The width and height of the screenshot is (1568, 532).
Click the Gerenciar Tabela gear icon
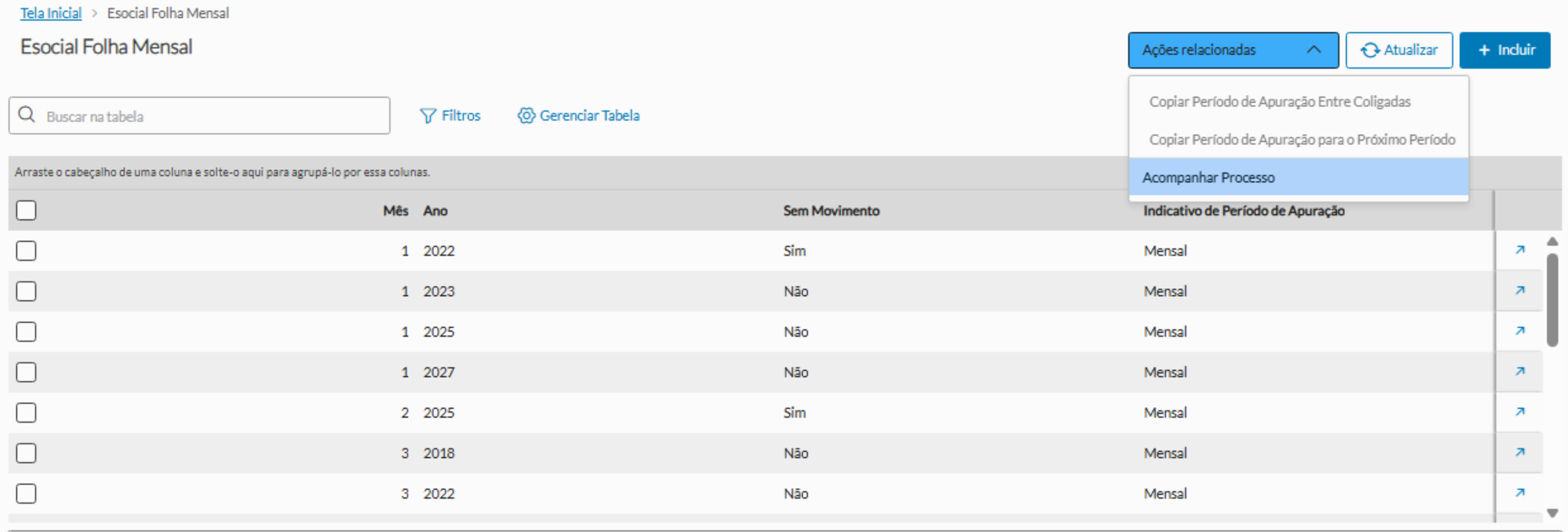[x=526, y=116]
